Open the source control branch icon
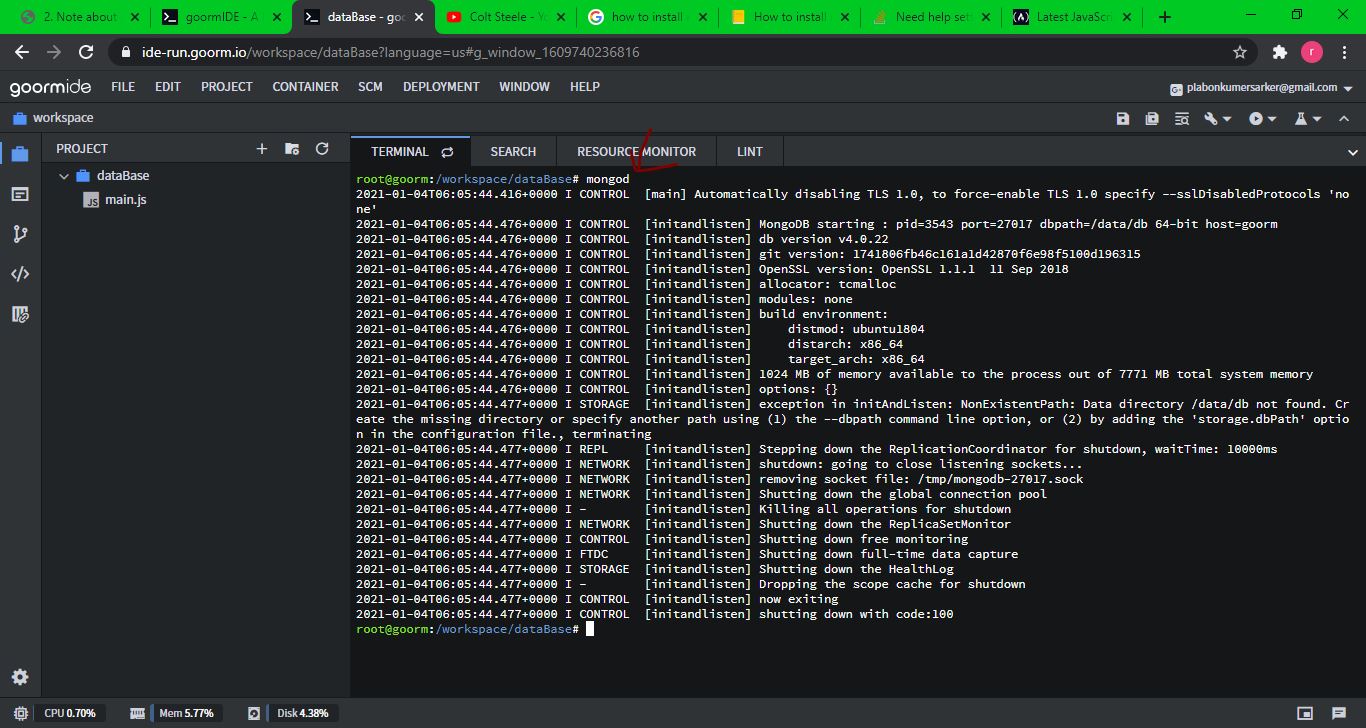This screenshot has height=728, width=1366. (x=20, y=234)
